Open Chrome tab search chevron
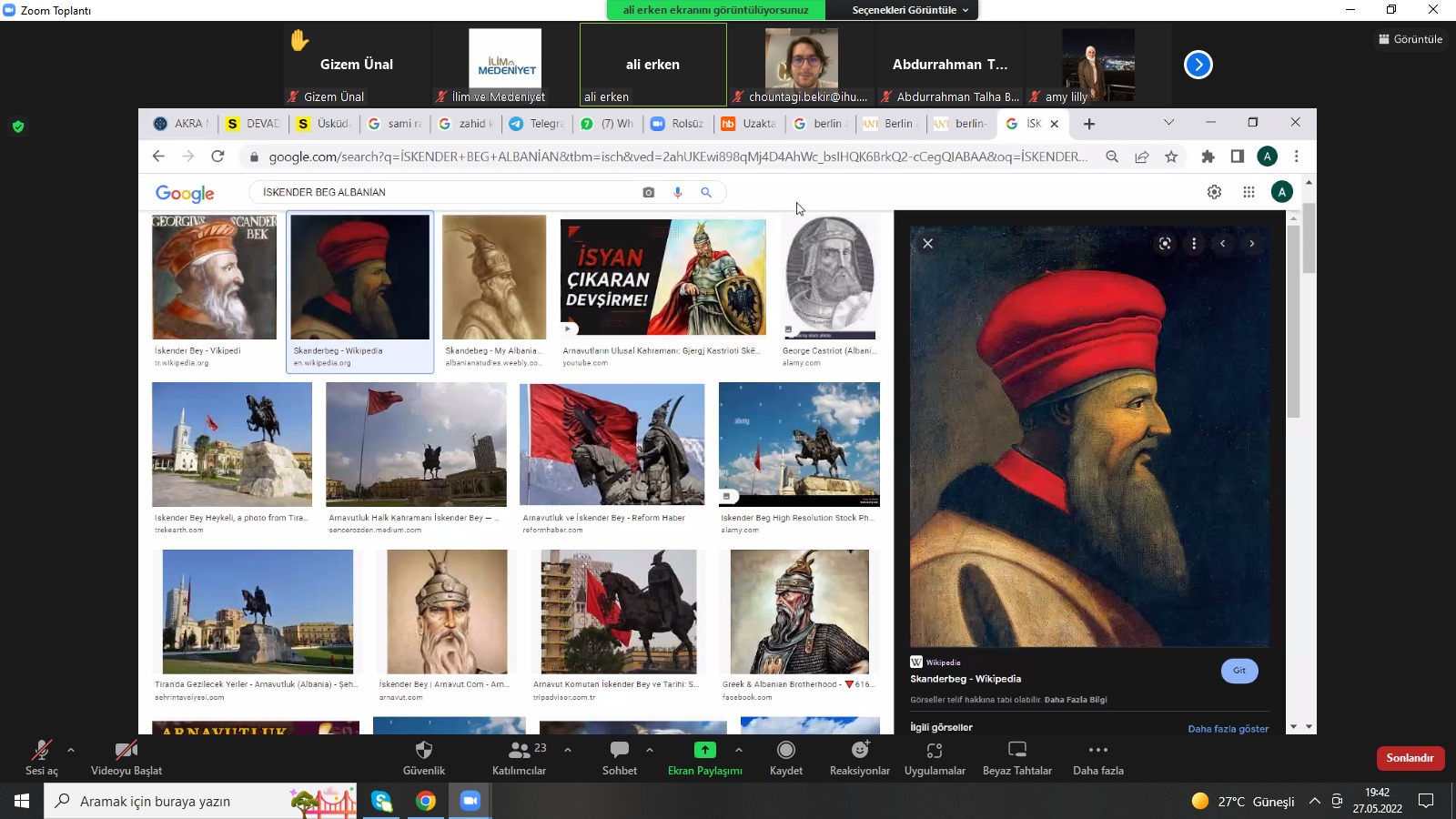The height and width of the screenshot is (819, 1456). [x=1168, y=122]
